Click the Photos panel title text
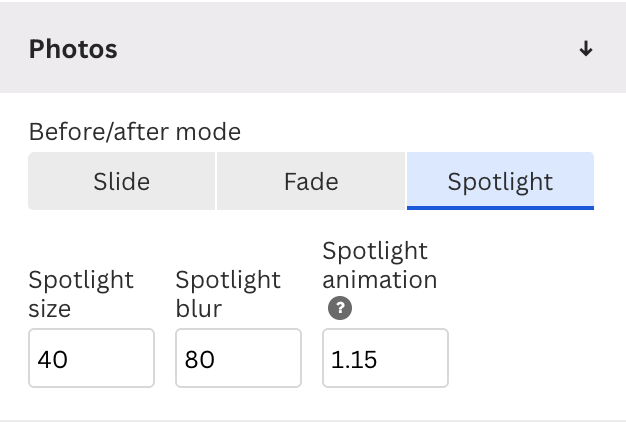 click(73, 49)
